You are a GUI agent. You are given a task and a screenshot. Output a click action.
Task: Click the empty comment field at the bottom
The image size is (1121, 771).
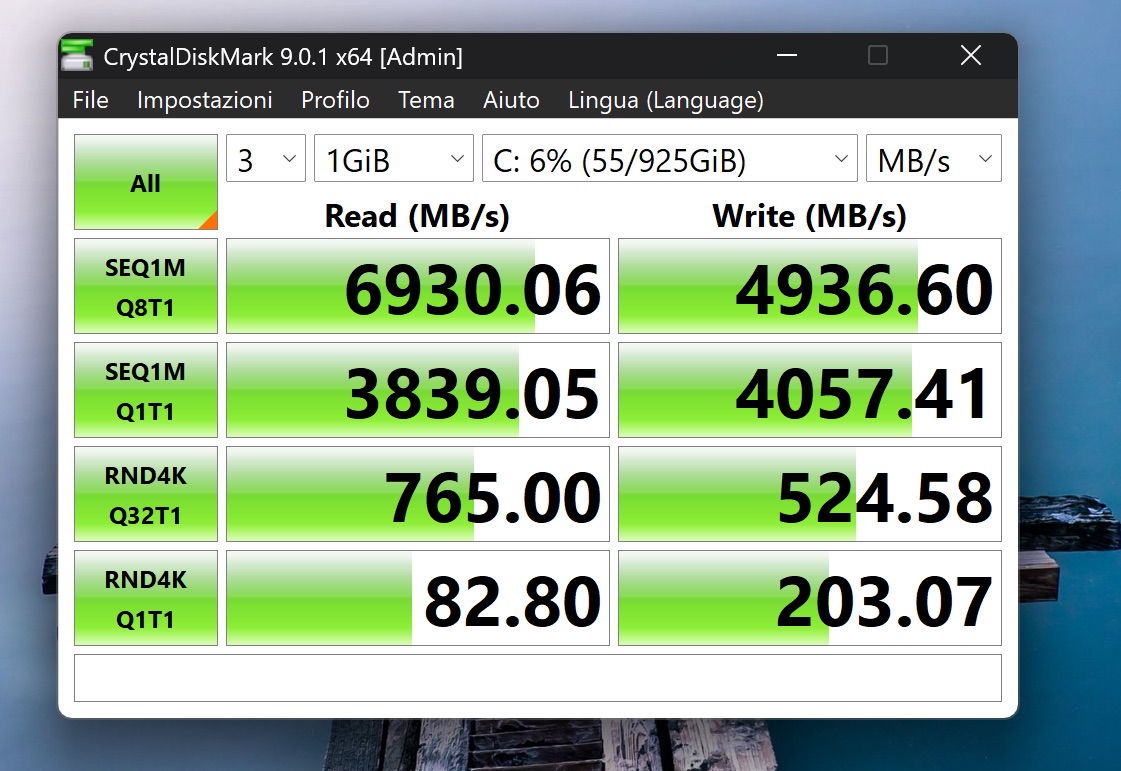click(538, 678)
